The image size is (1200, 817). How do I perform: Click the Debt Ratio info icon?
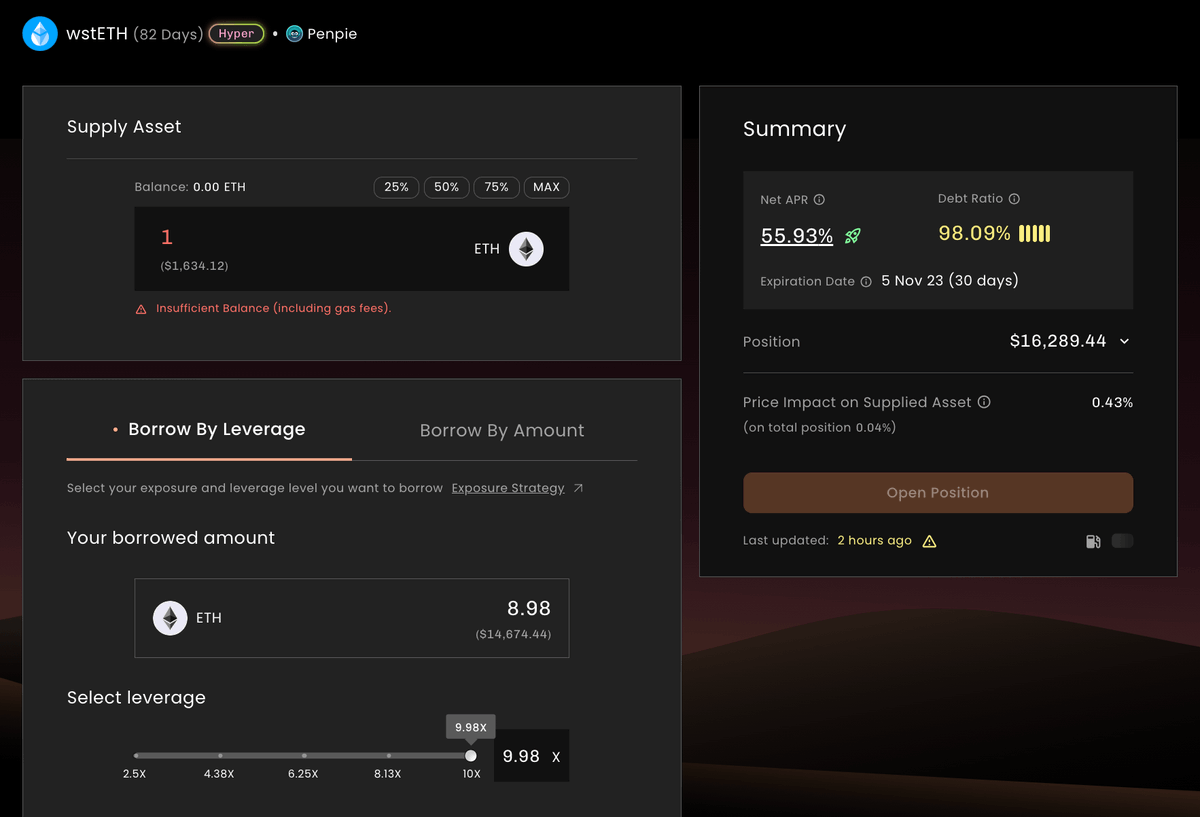pyautogui.click(x=1014, y=199)
